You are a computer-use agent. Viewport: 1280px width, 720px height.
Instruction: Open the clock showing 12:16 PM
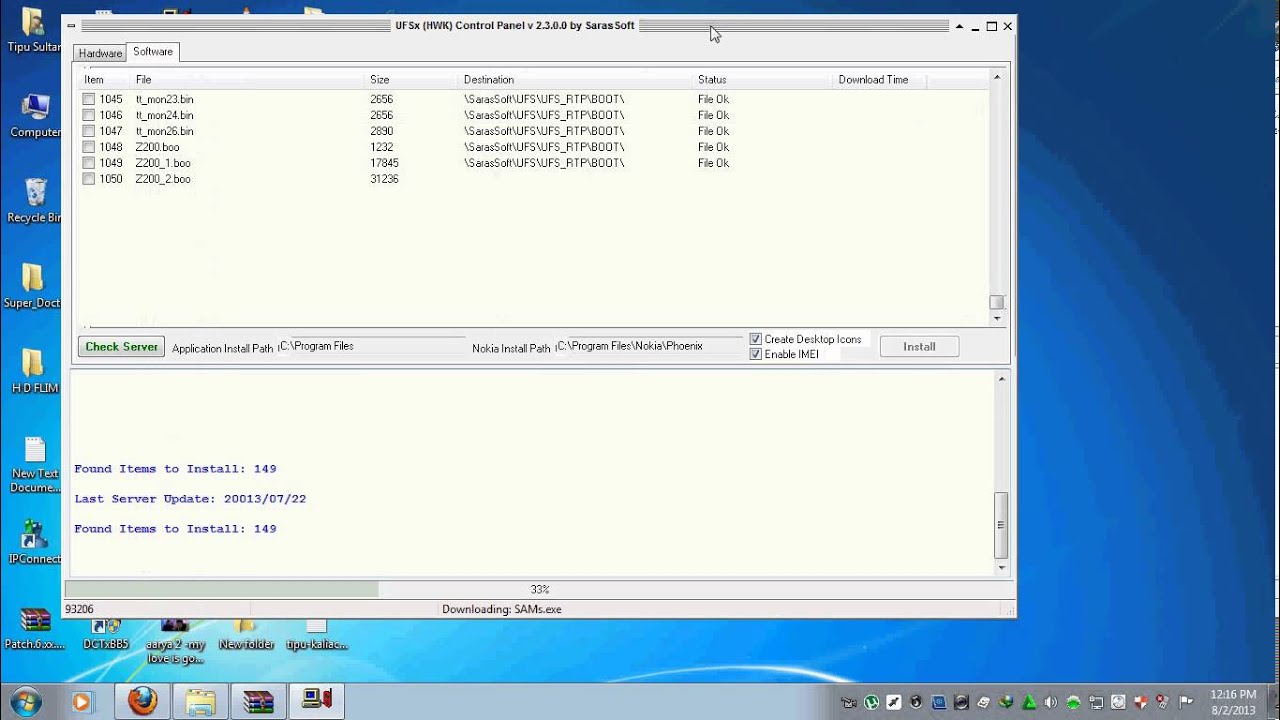click(x=1233, y=701)
